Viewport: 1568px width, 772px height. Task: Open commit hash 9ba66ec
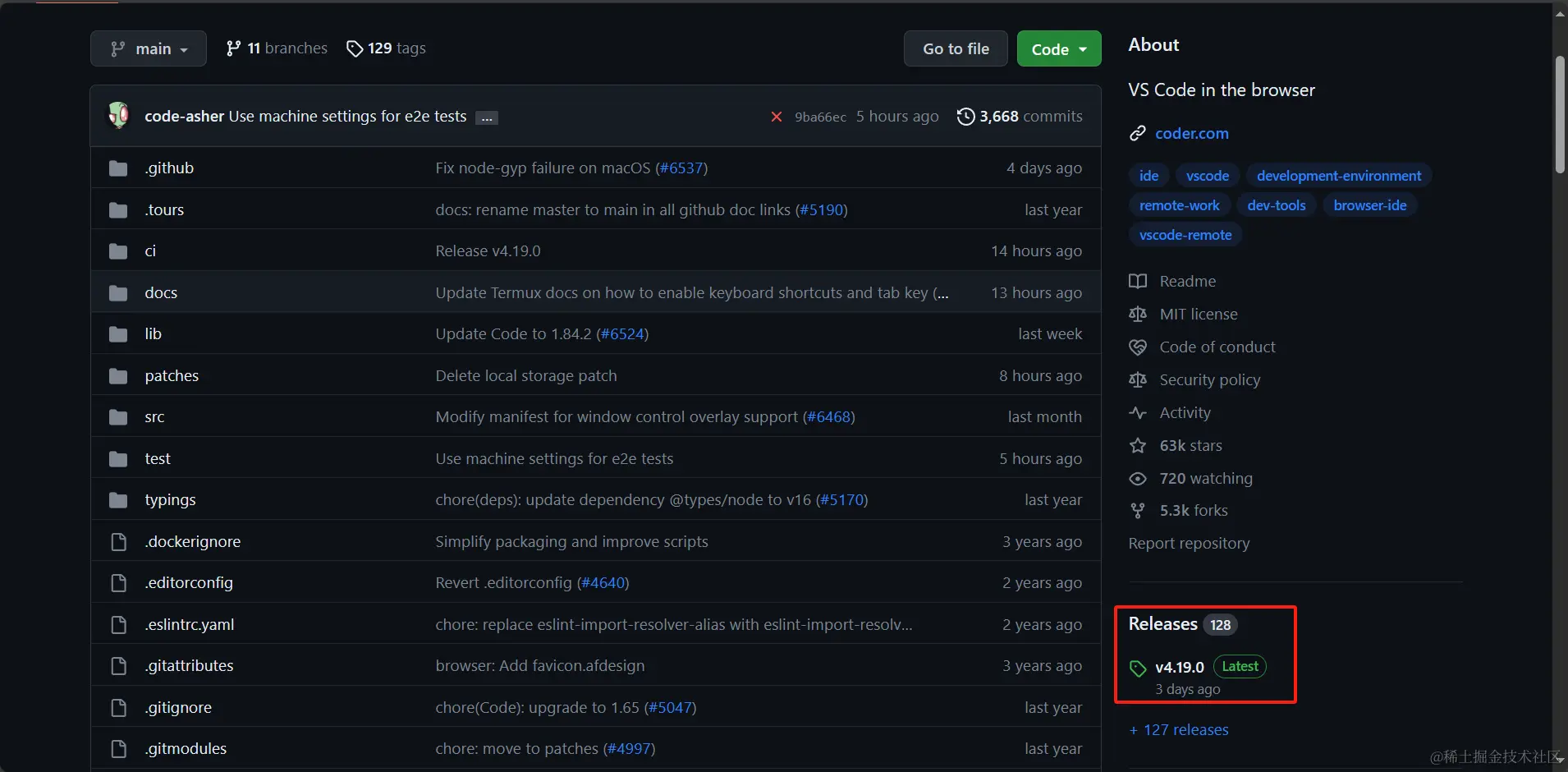tap(820, 117)
